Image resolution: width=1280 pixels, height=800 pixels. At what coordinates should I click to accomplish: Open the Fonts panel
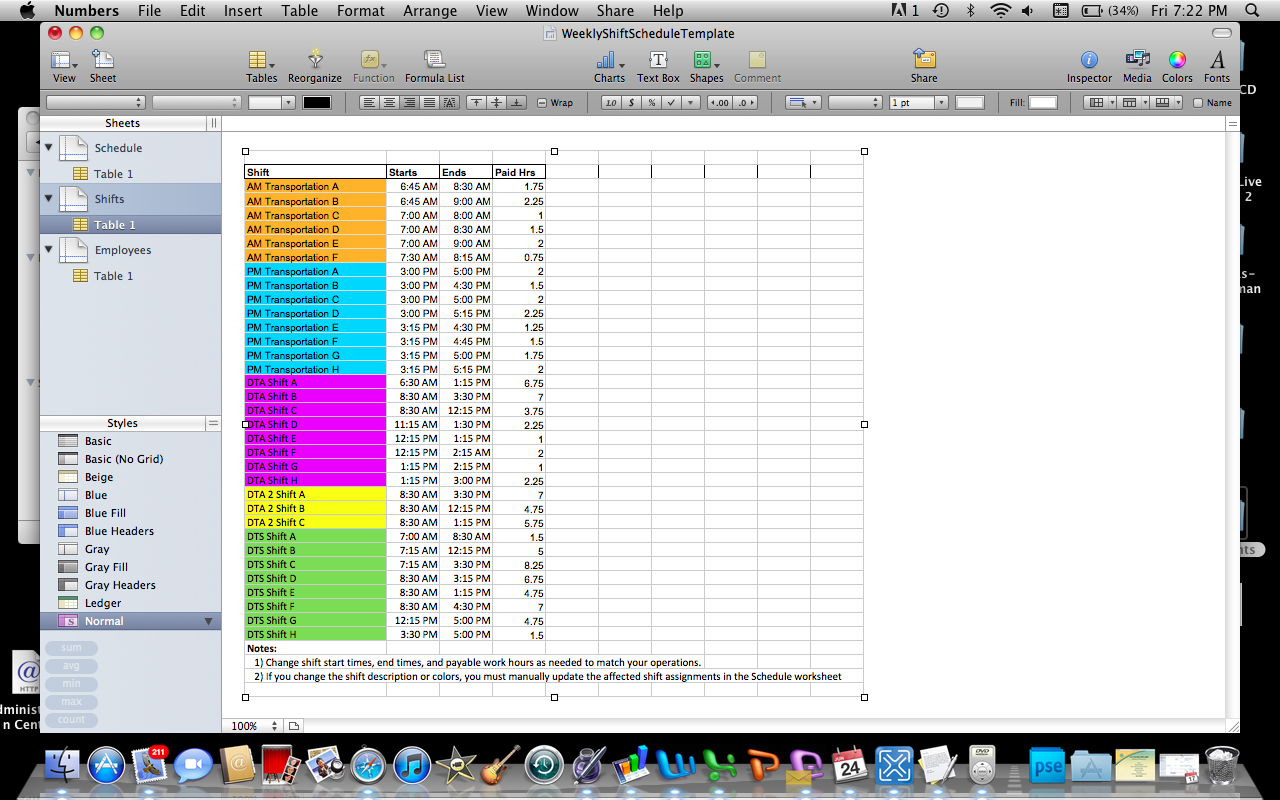(1217, 65)
